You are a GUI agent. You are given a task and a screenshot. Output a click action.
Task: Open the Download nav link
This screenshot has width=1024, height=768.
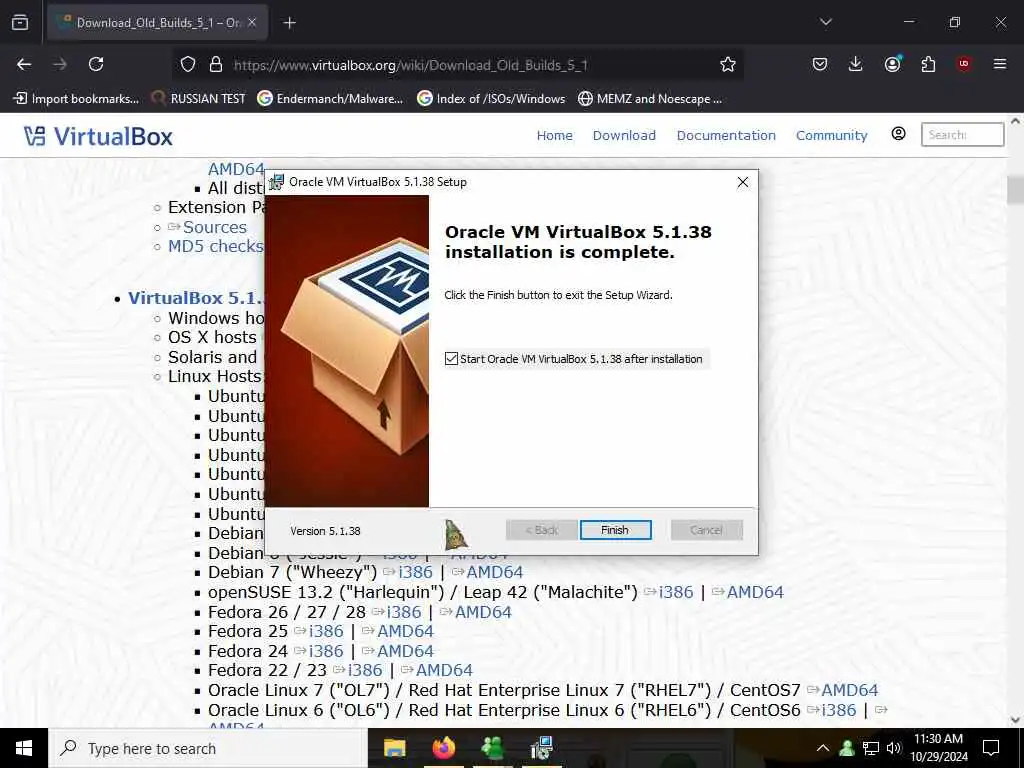(x=624, y=135)
